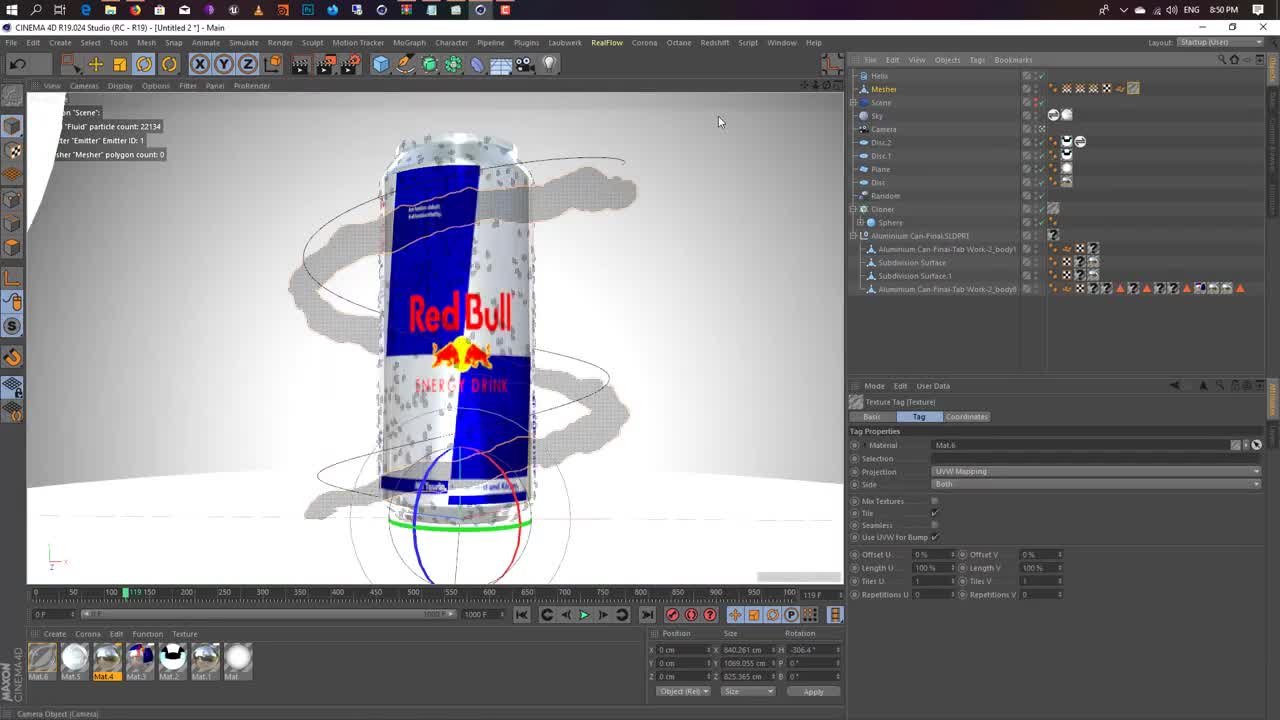Viewport: 1280px width, 720px height.
Task: Switch to the Basic tab
Action: click(x=872, y=417)
